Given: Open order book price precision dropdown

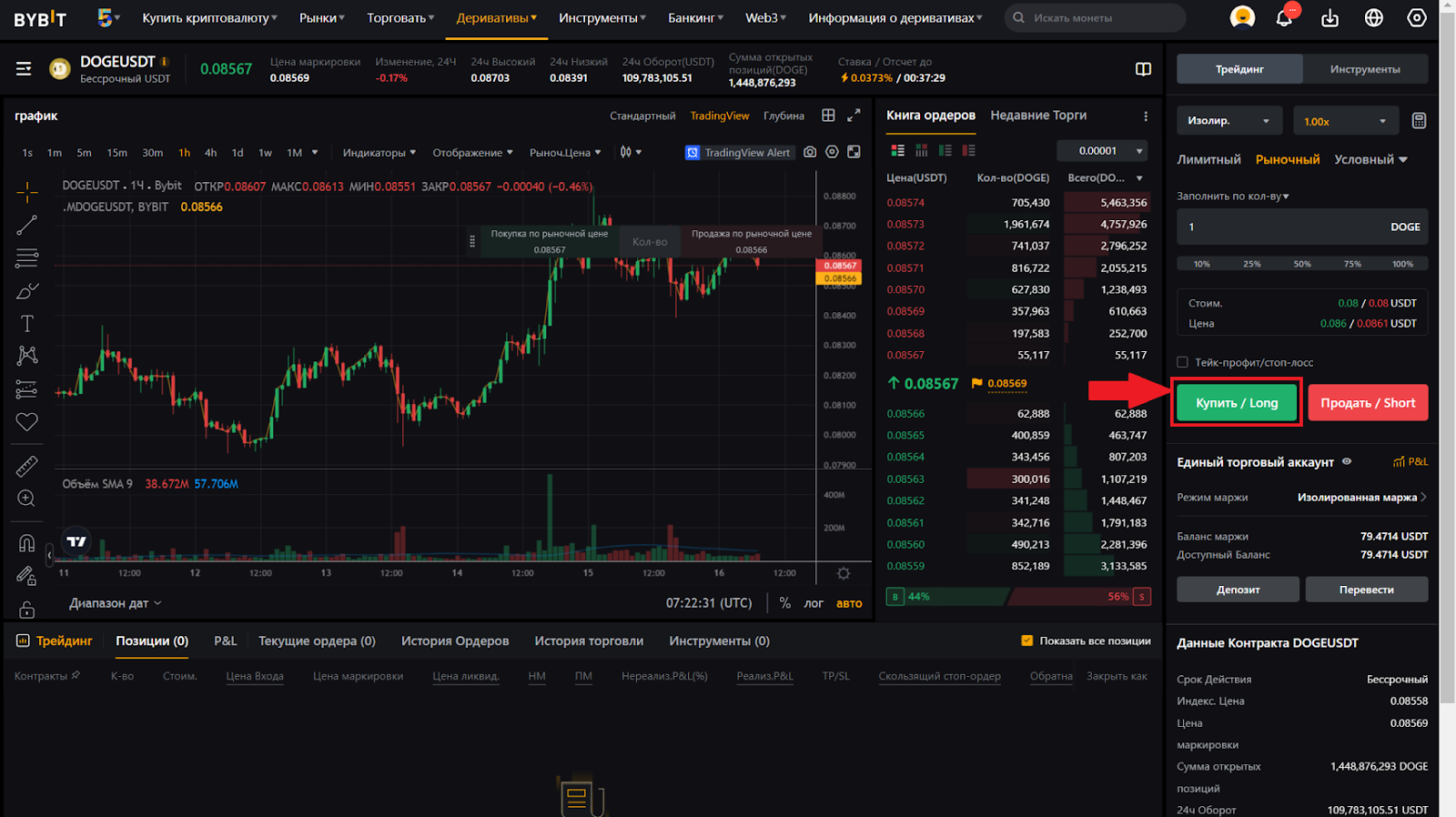Looking at the screenshot, I should point(1102,151).
